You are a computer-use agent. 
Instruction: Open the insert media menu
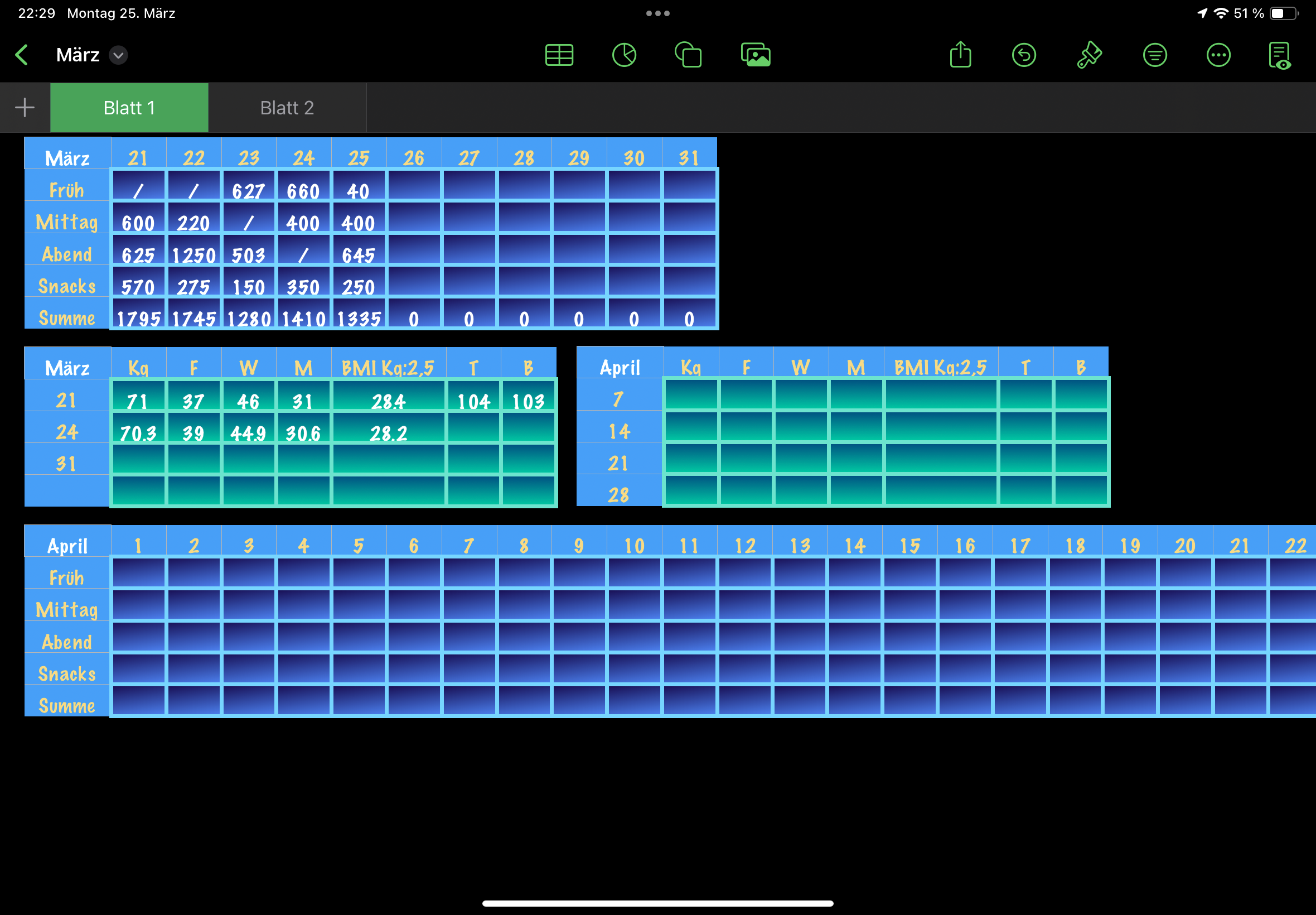(x=755, y=55)
